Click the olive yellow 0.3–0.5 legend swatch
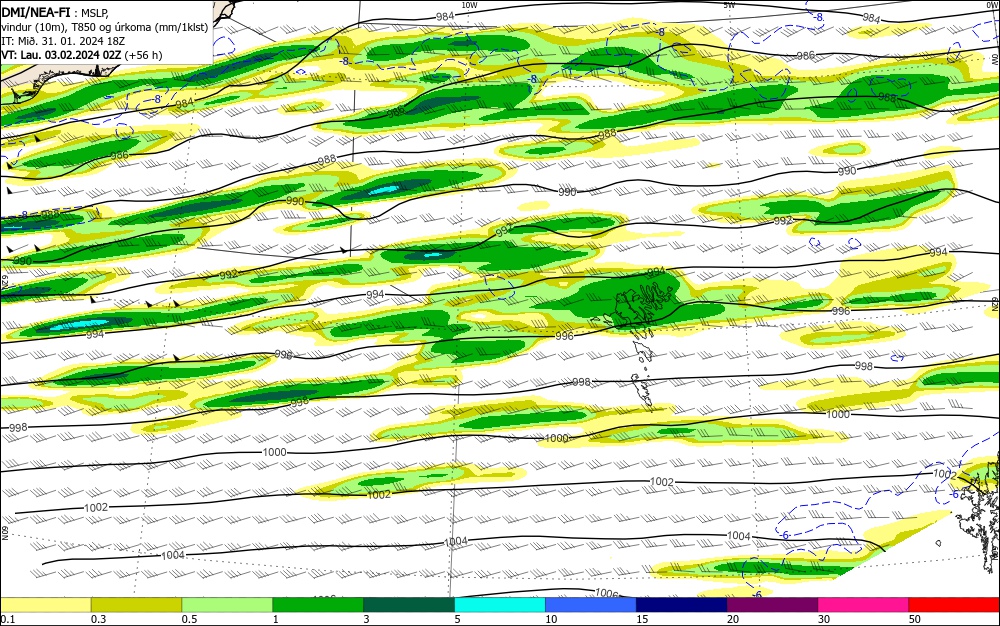This screenshot has height=626, width=1000. pos(136,605)
